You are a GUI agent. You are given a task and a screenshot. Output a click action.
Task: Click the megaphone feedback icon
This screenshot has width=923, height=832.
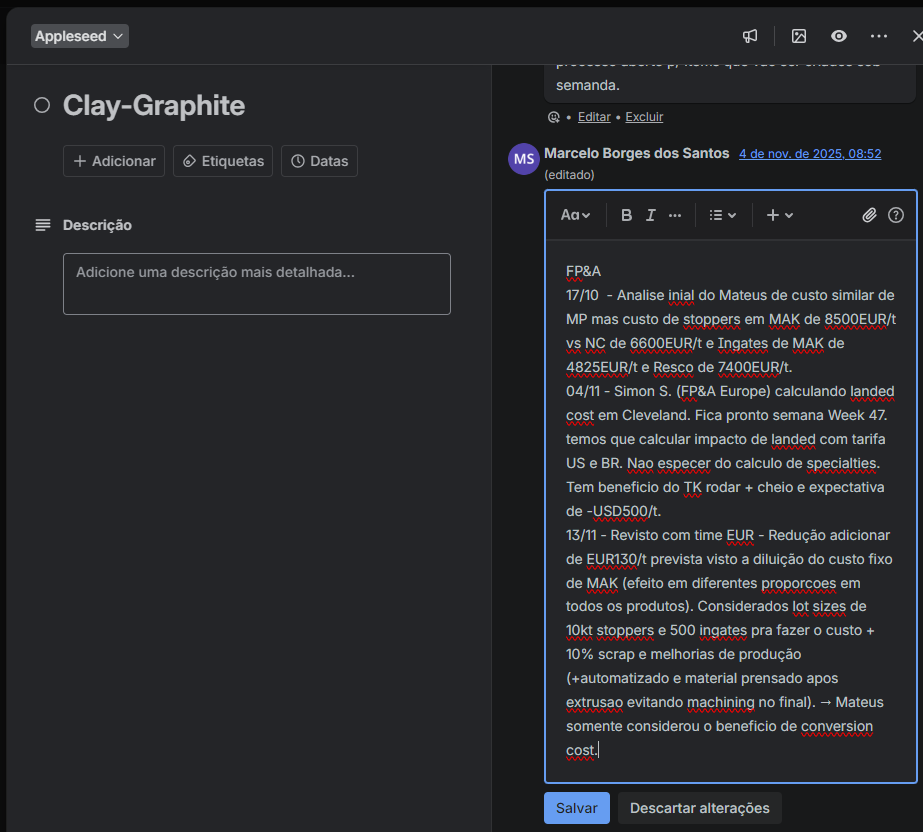click(x=749, y=37)
